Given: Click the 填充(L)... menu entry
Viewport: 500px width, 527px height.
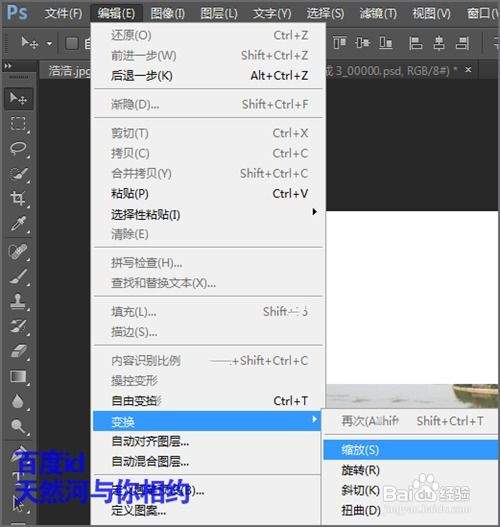Looking at the screenshot, I should [x=208, y=312].
